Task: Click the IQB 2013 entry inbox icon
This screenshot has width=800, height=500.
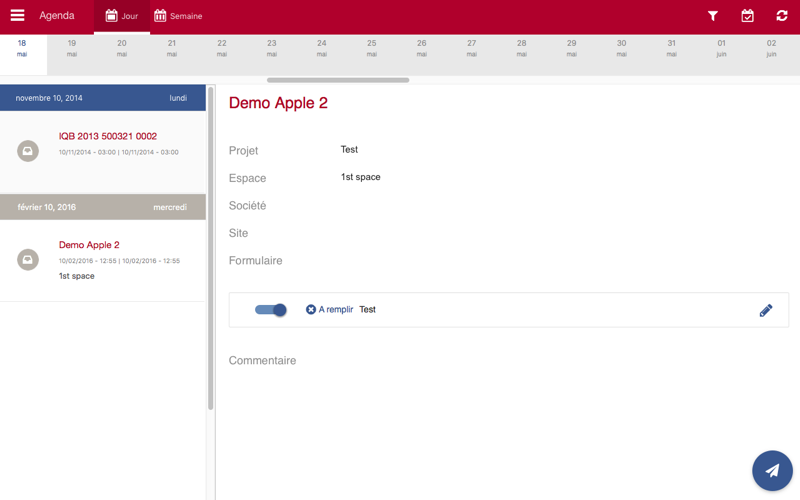Action: [28, 151]
